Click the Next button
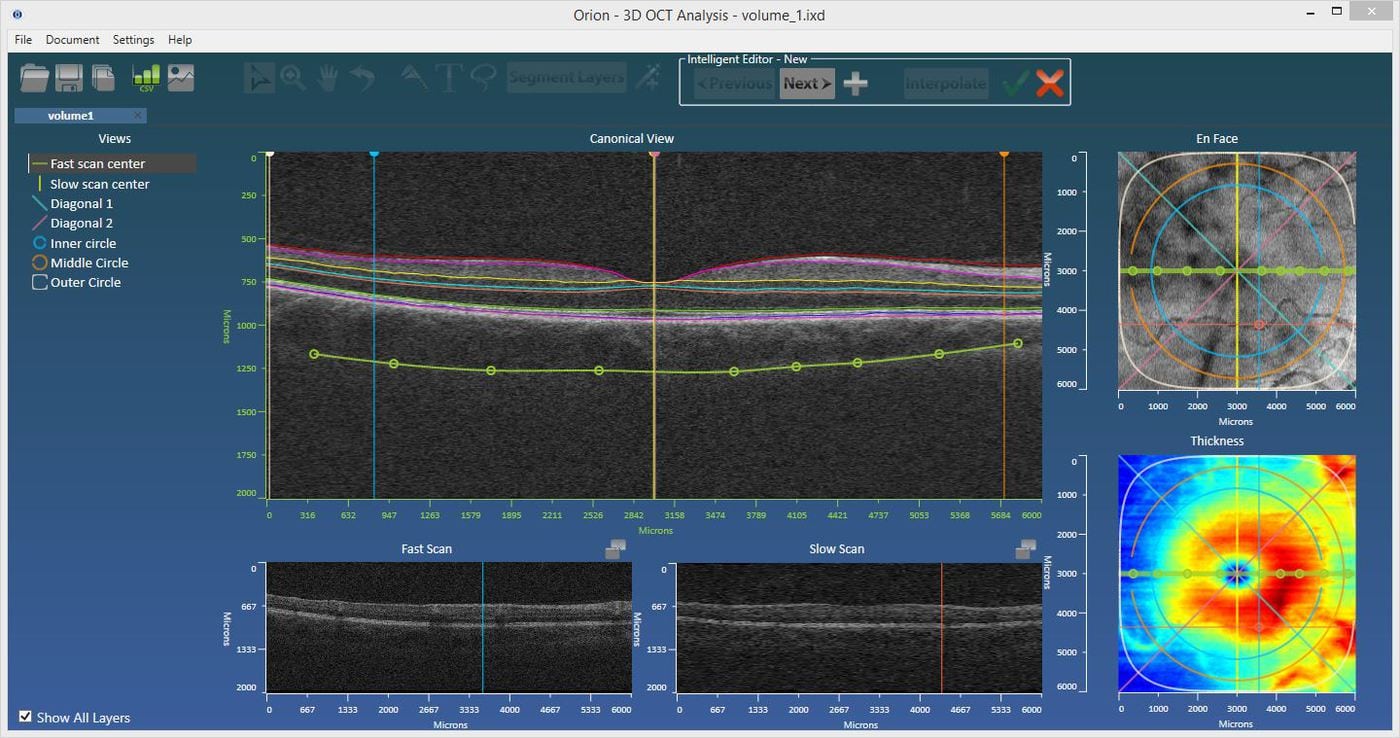 tap(807, 84)
